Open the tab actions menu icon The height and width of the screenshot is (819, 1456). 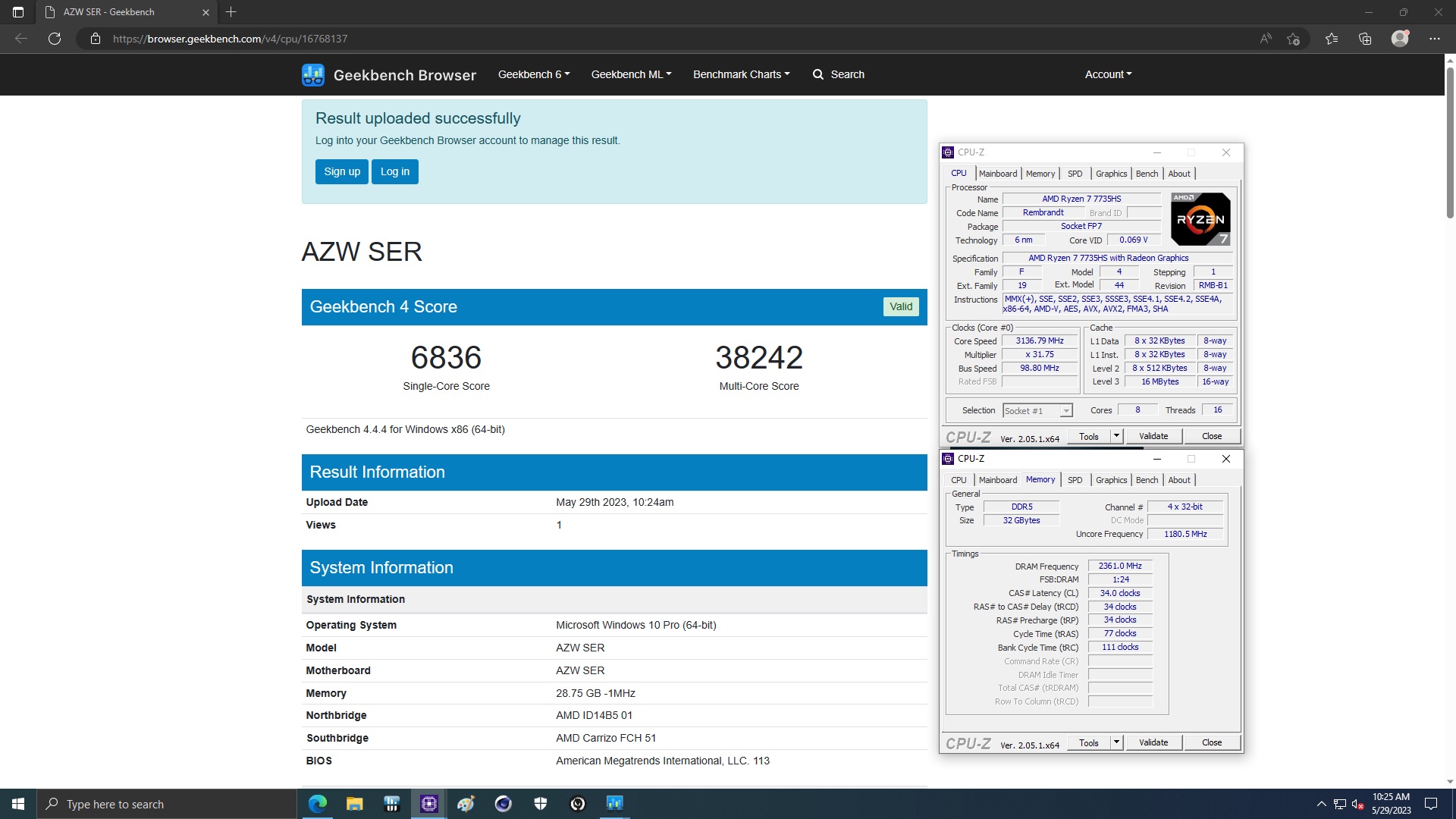point(18,12)
